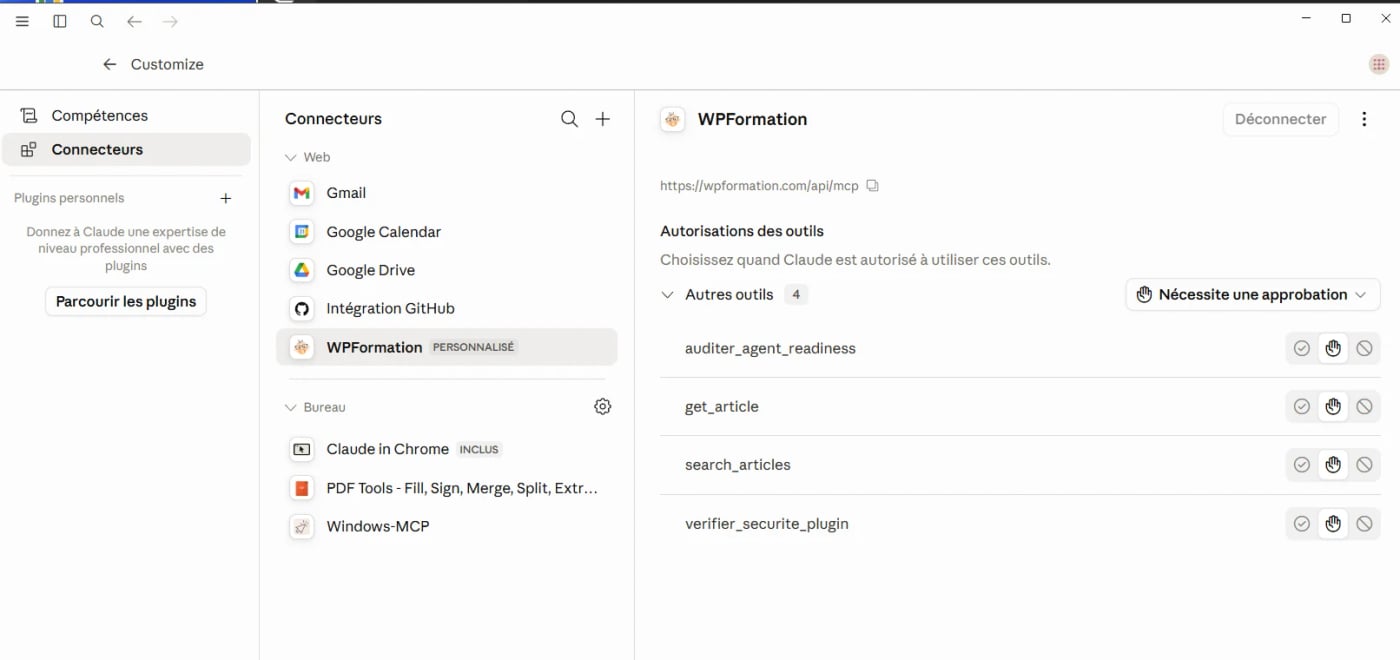
Task: Toggle the sidebar panel icon
Action: 60,21
